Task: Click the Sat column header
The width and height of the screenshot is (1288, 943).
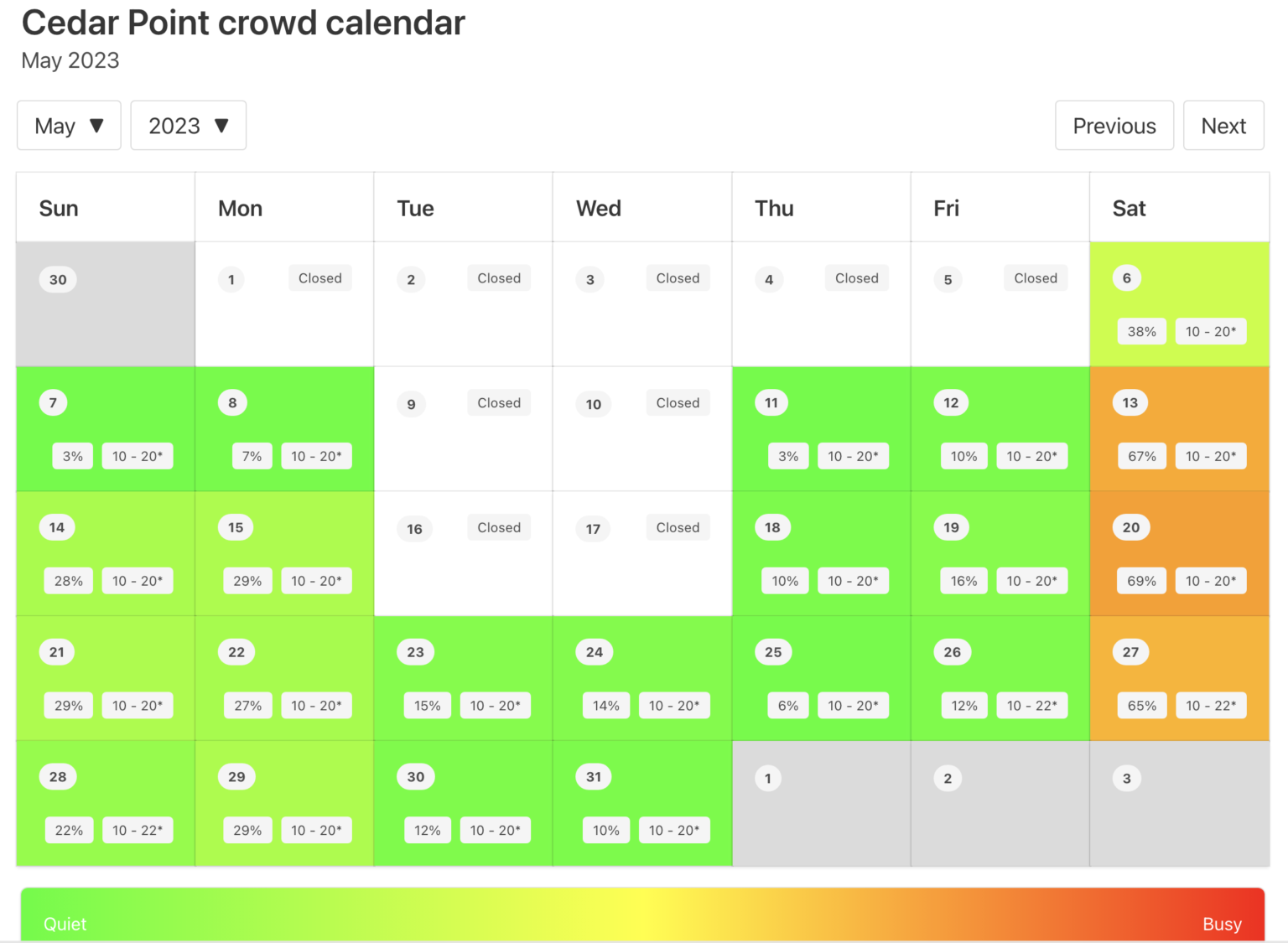Action: tap(1128, 207)
